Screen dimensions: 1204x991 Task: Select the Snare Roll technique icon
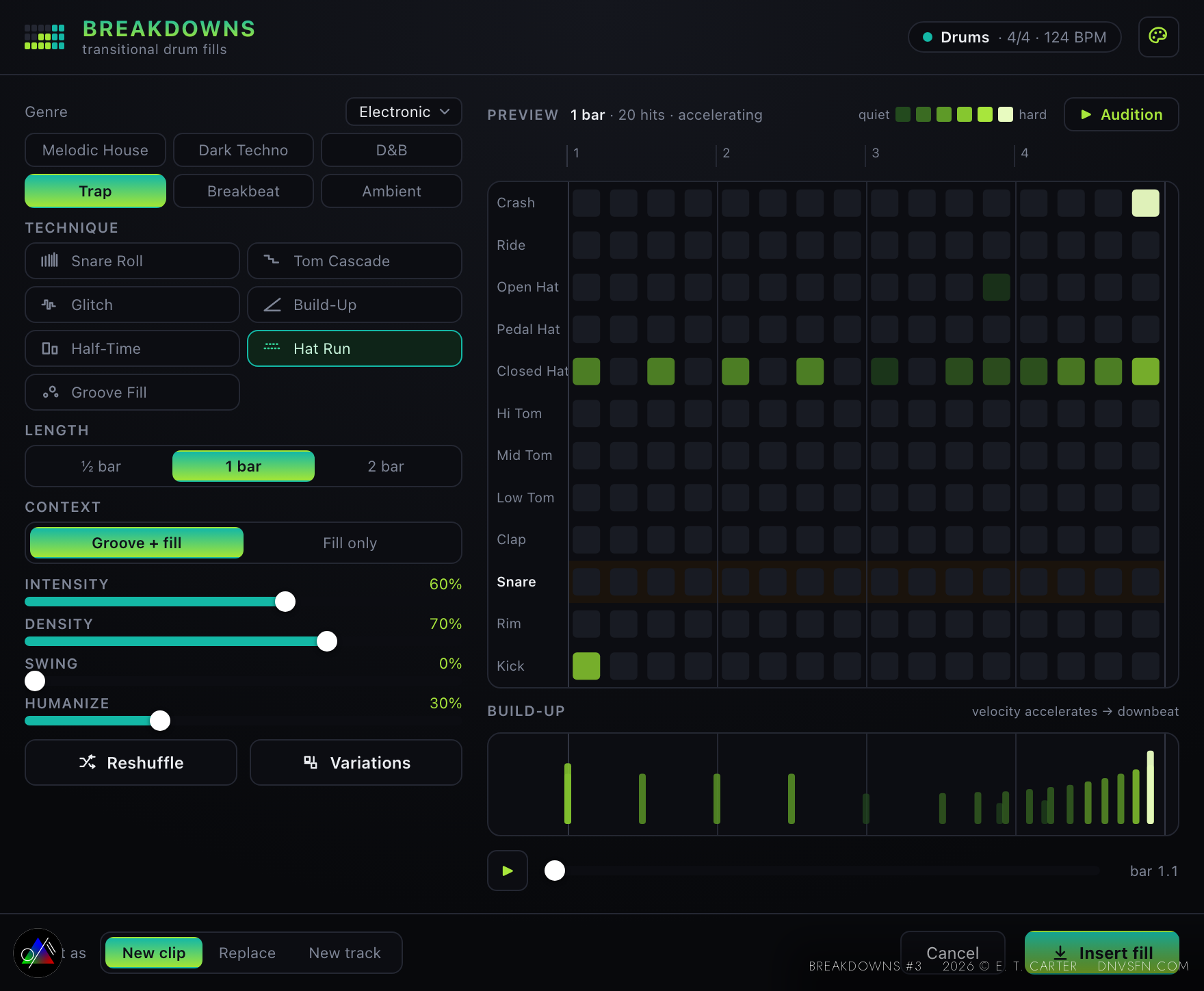coord(49,261)
